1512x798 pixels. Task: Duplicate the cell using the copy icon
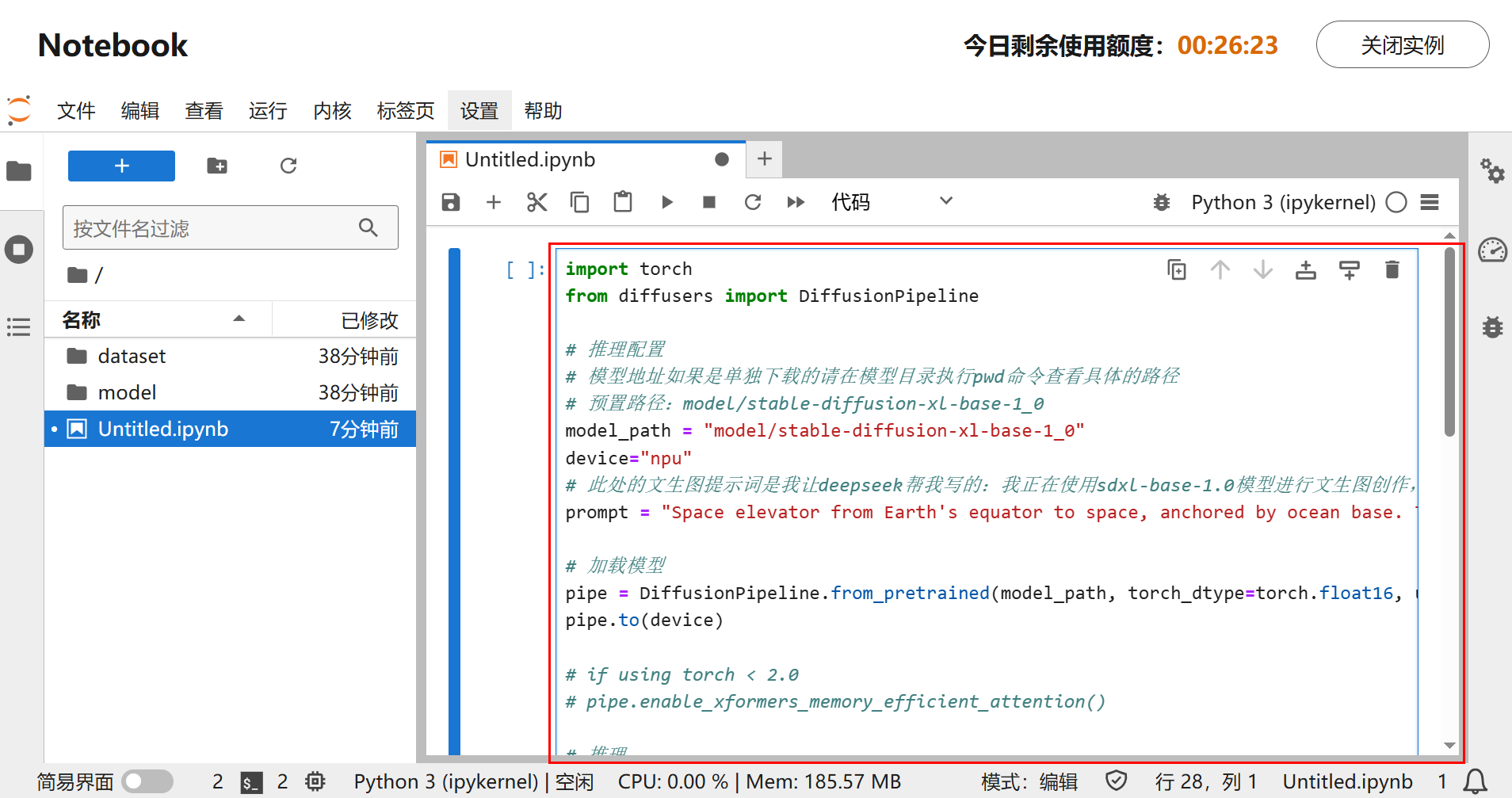[1177, 270]
